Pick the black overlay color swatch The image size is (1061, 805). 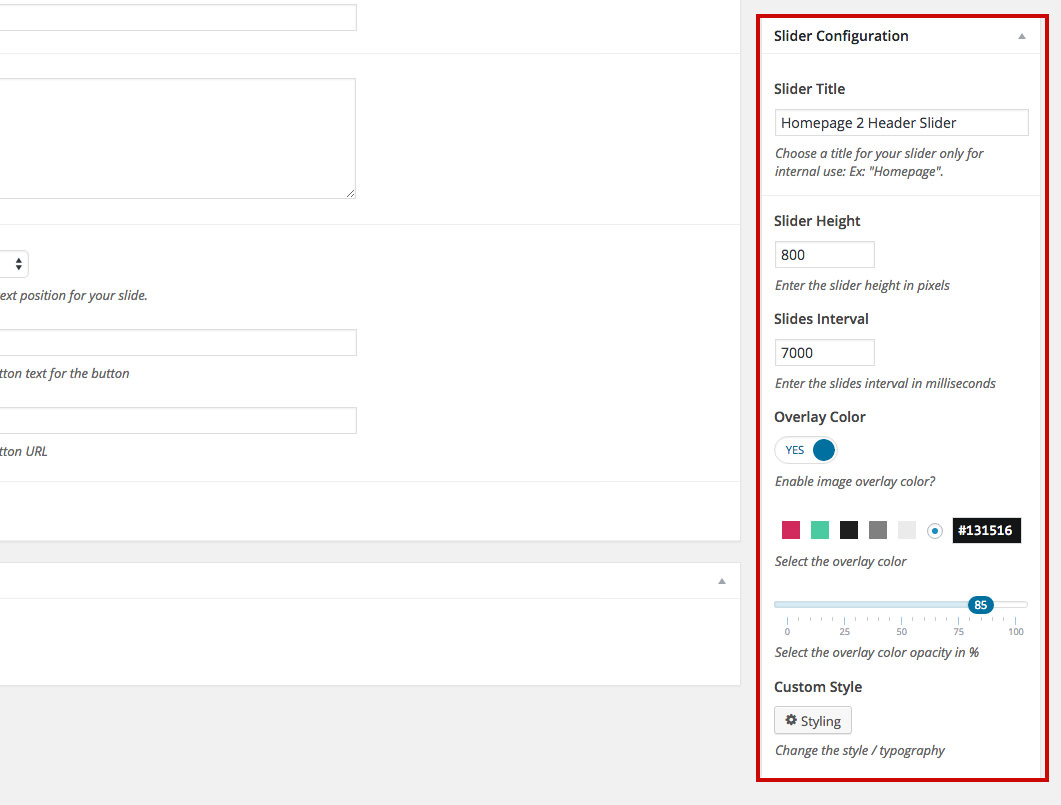click(849, 530)
